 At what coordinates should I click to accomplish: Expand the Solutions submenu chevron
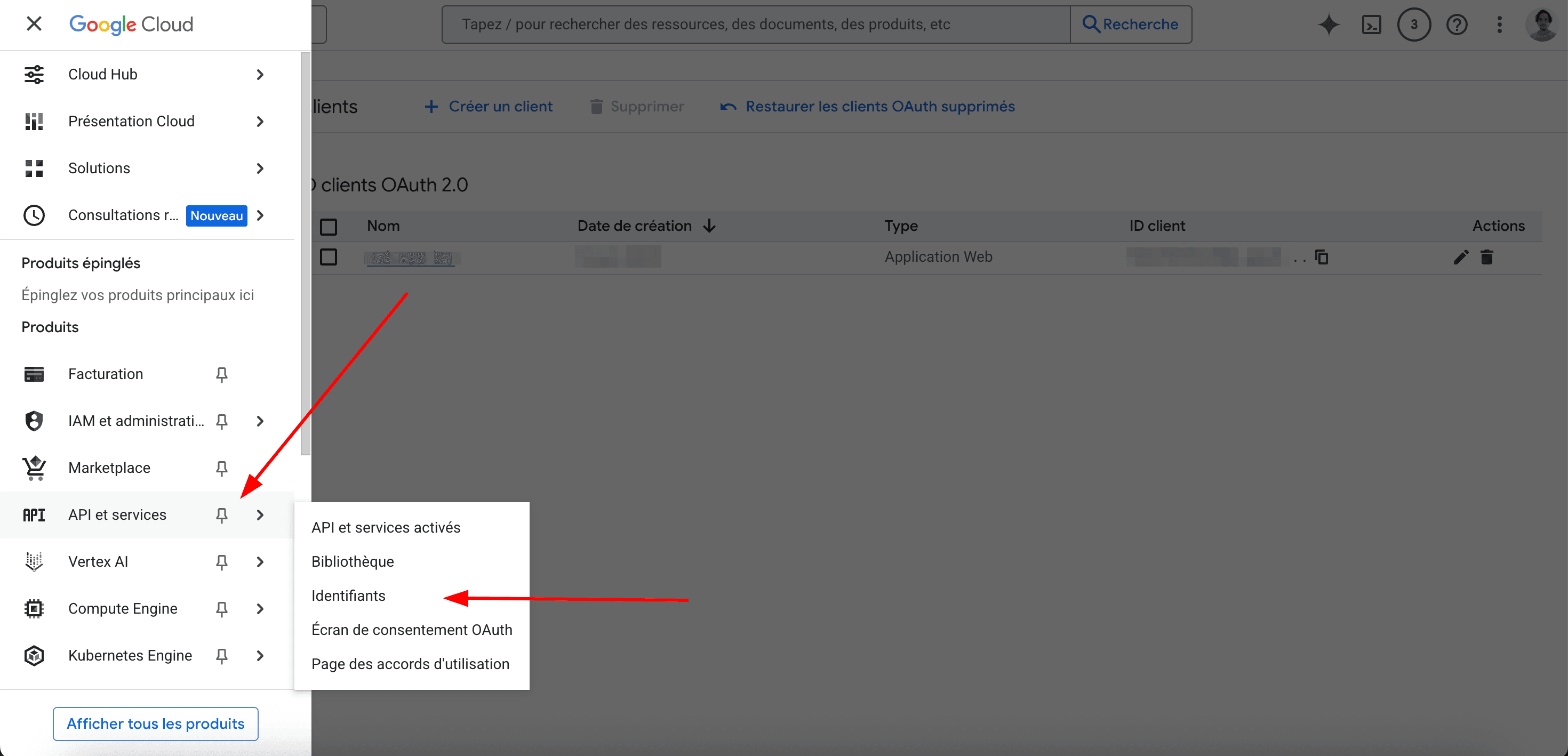(x=260, y=168)
